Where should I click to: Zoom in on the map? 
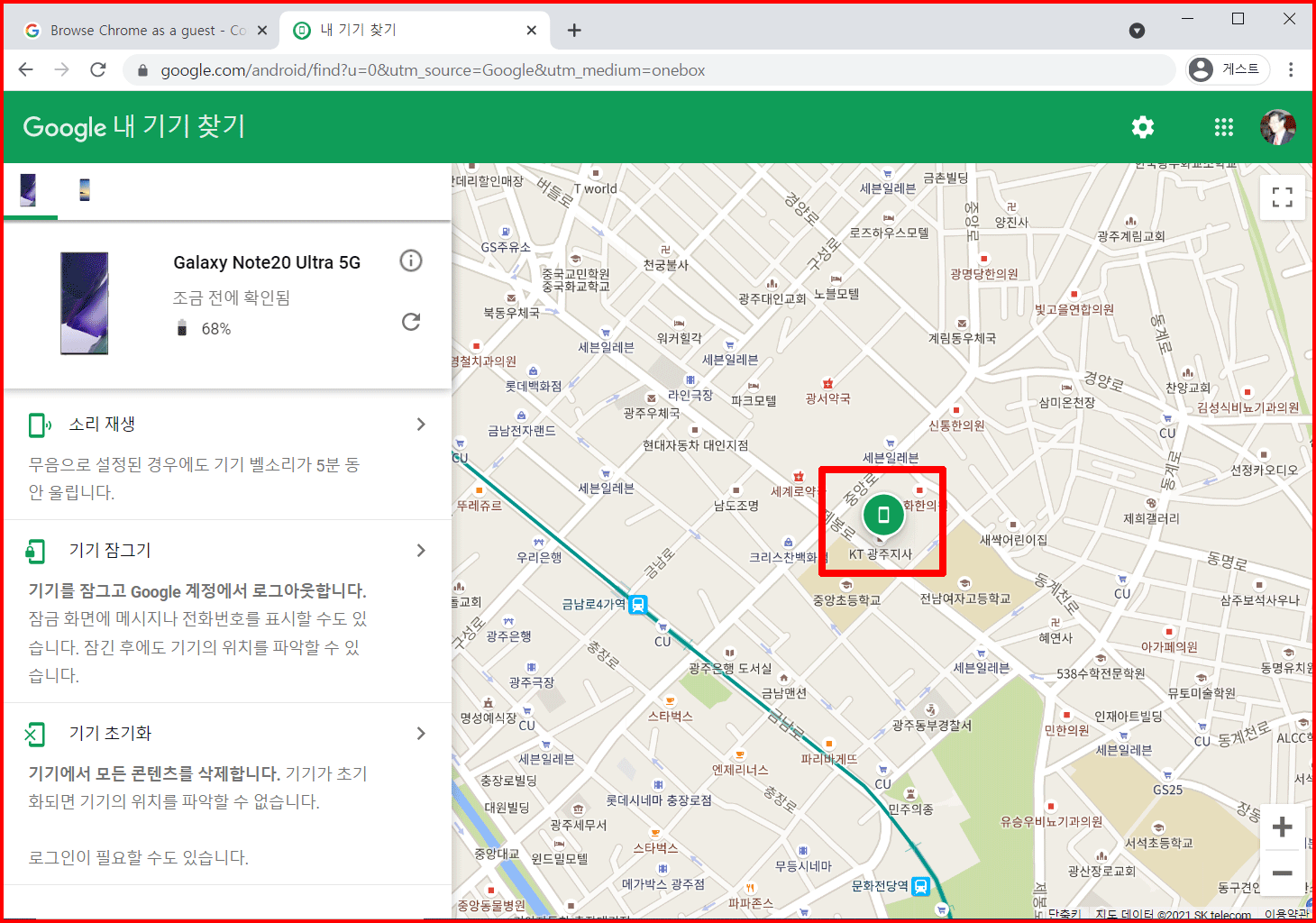click(1283, 827)
